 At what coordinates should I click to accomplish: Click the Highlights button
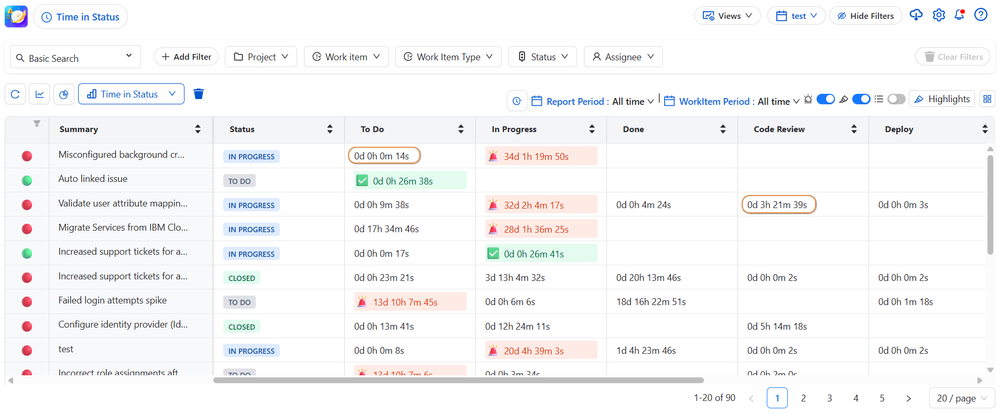pos(942,99)
